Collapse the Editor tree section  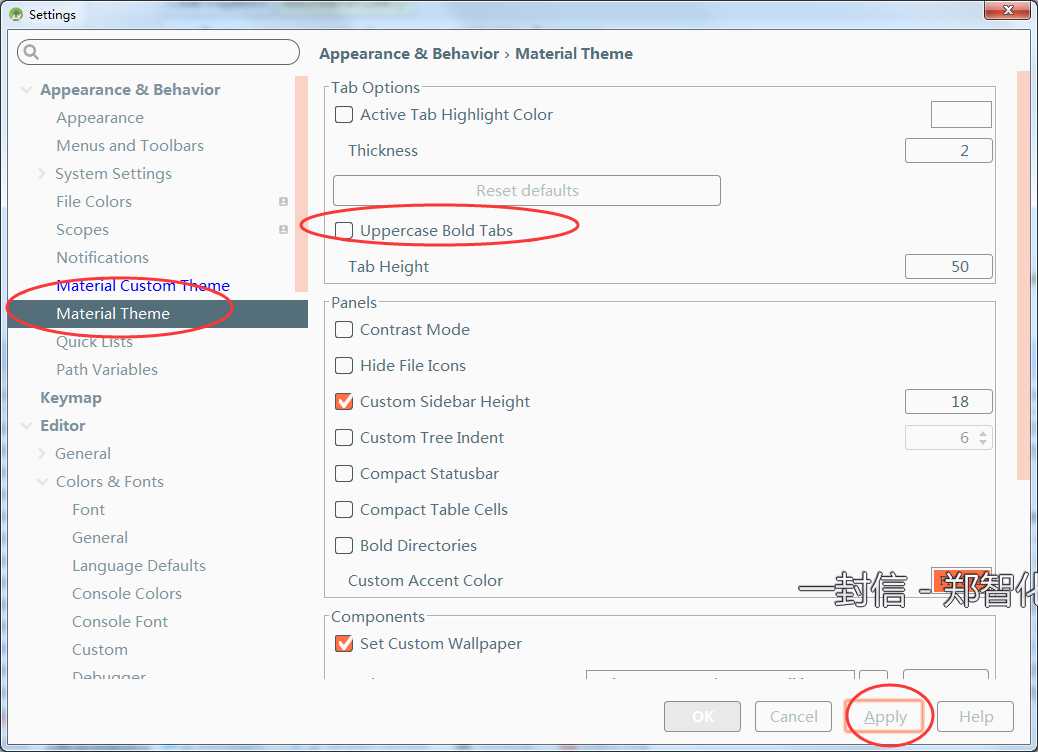tap(26, 426)
